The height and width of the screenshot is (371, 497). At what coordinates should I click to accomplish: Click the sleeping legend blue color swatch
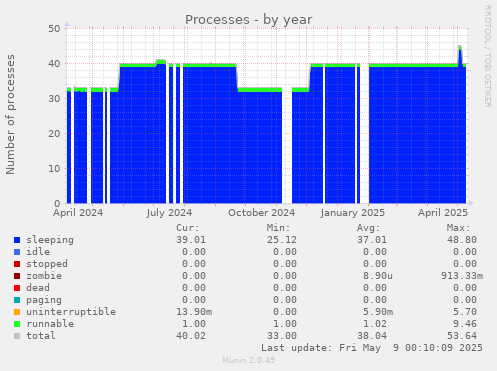(x=17, y=240)
